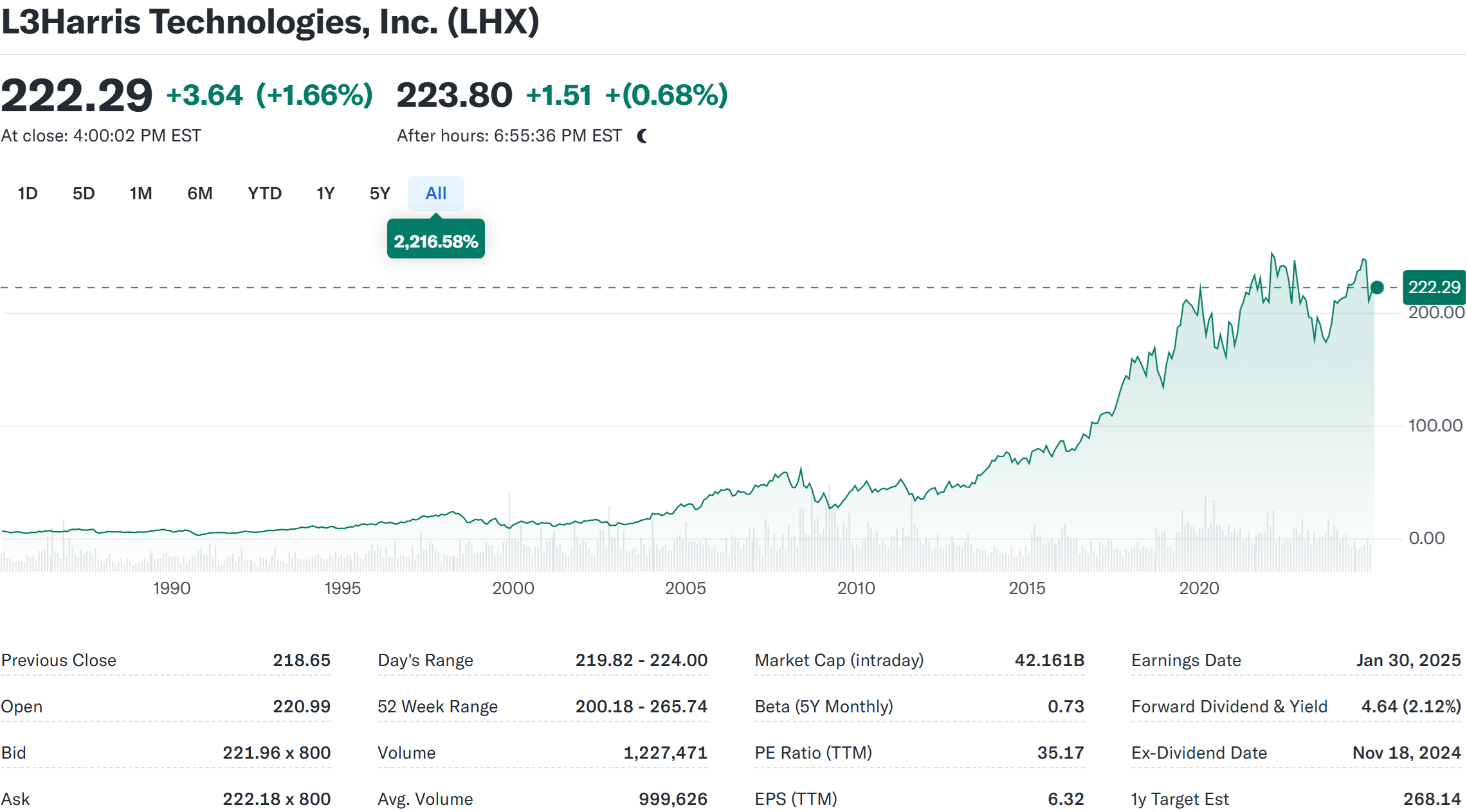
Task: Click the 200.00 y-axis label
Action: (1436, 312)
